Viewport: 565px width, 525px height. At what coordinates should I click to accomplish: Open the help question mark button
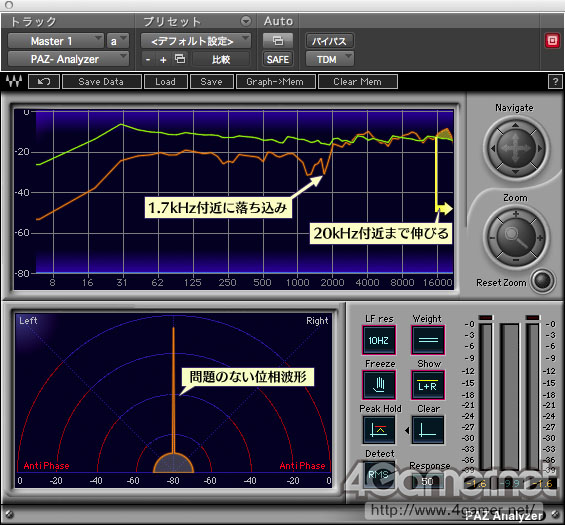pyautogui.click(x=555, y=82)
